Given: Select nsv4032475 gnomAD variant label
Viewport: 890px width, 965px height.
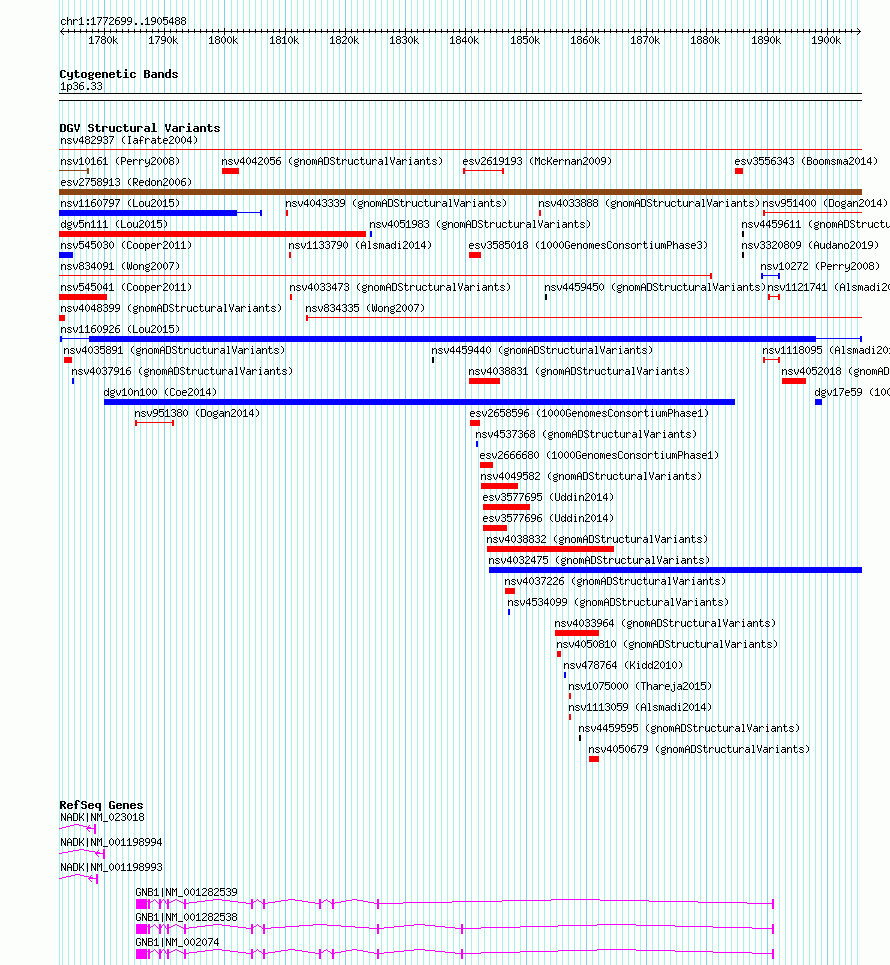Looking at the screenshot, I should (x=599, y=559).
